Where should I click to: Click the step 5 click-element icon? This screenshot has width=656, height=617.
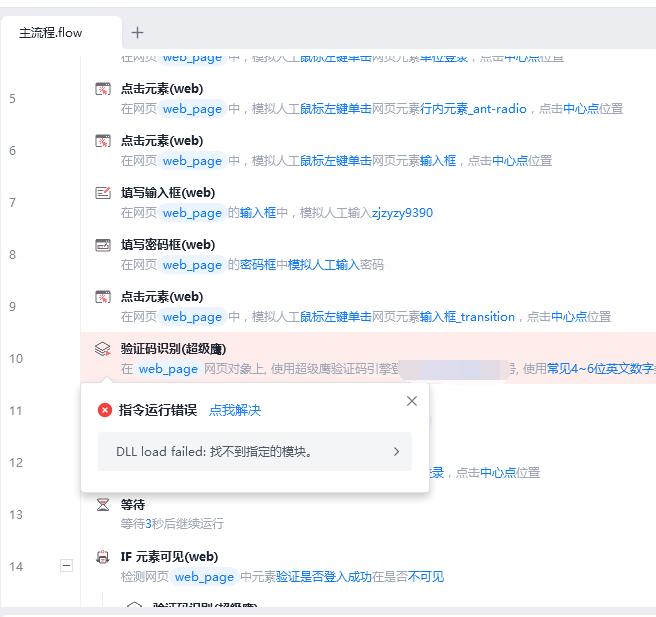(102, 89)
